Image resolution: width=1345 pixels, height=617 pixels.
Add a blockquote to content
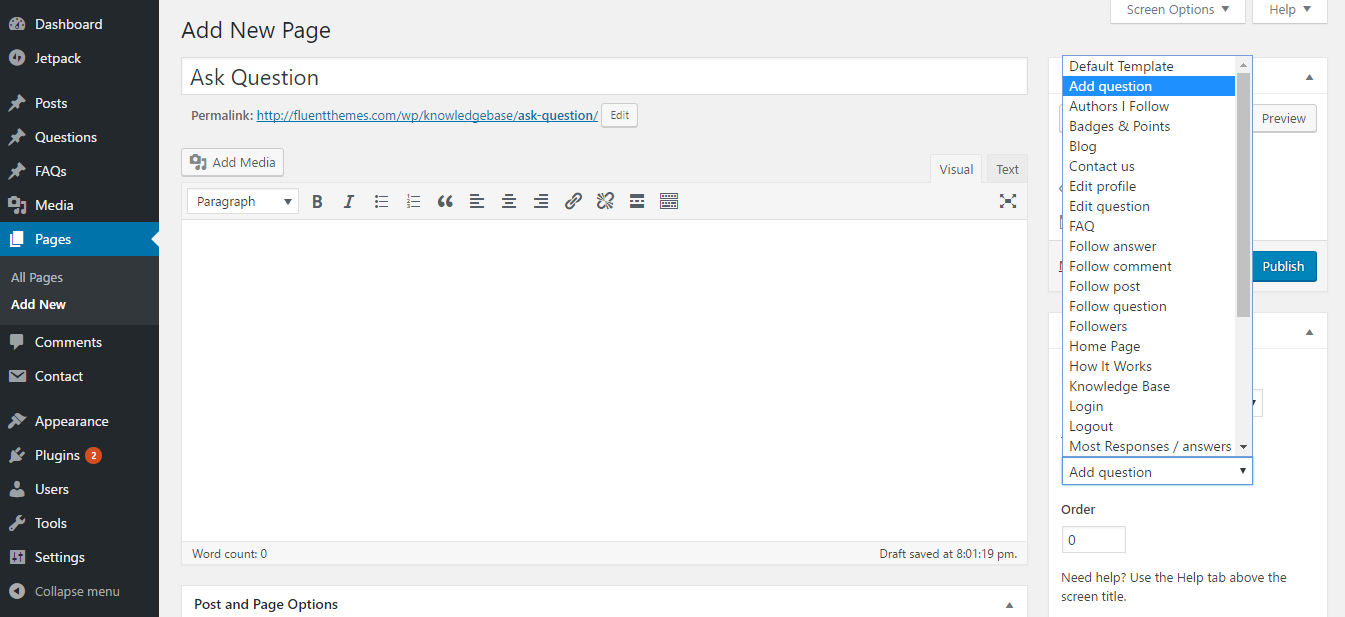click(445, 202)
